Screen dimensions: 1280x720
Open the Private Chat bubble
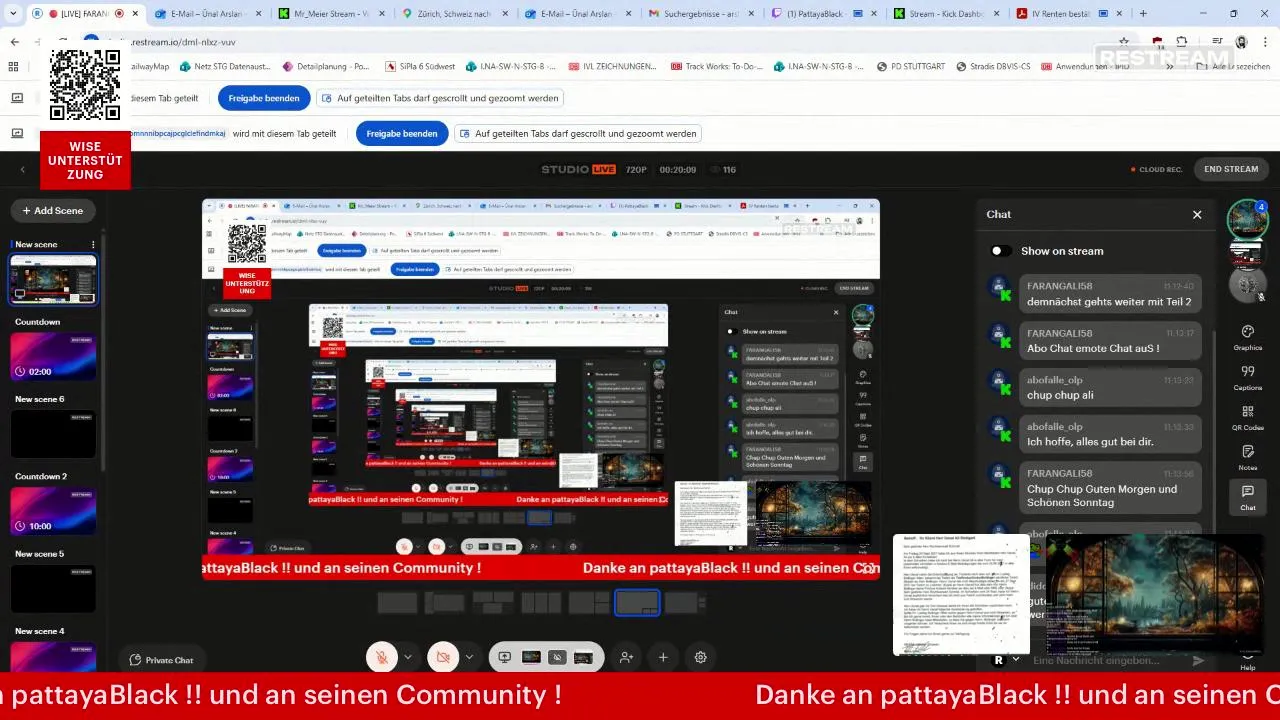point(161,660)
